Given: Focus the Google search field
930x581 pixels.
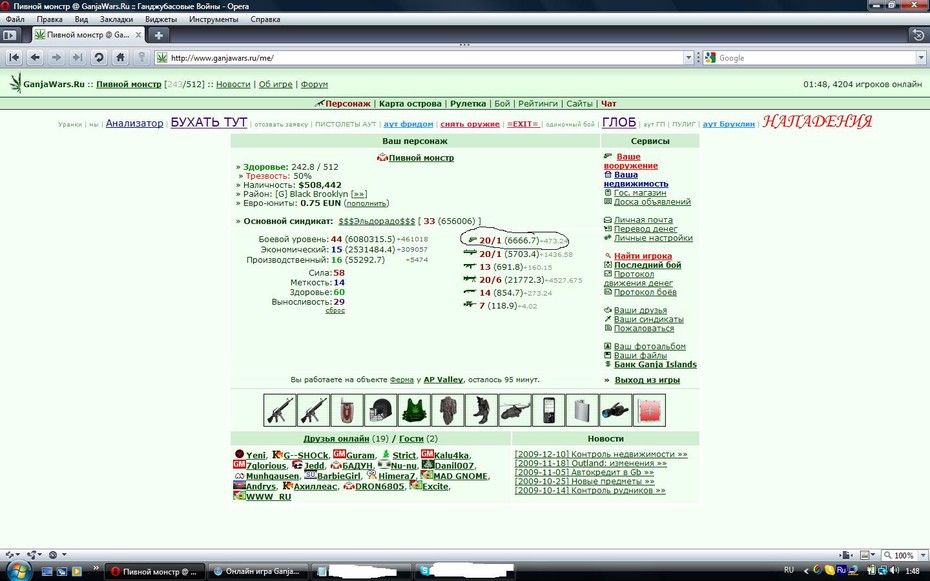Looking at the screenshot, I should point(817,58).
